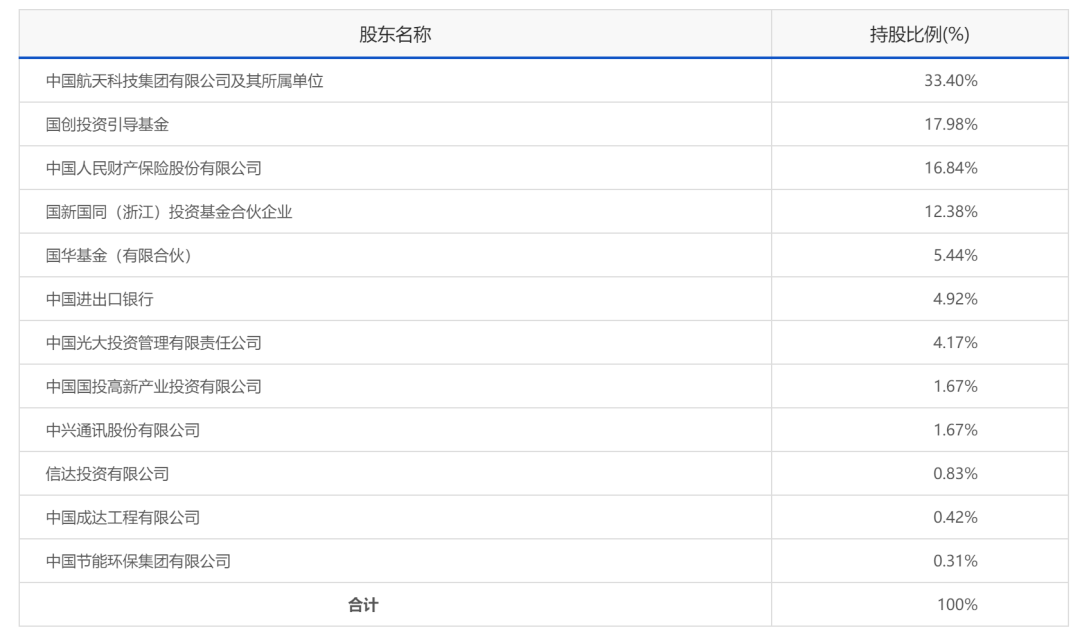The image size is (1080, 639).
Task: Click the 4.92% holding value
Action: pos(955,300)
